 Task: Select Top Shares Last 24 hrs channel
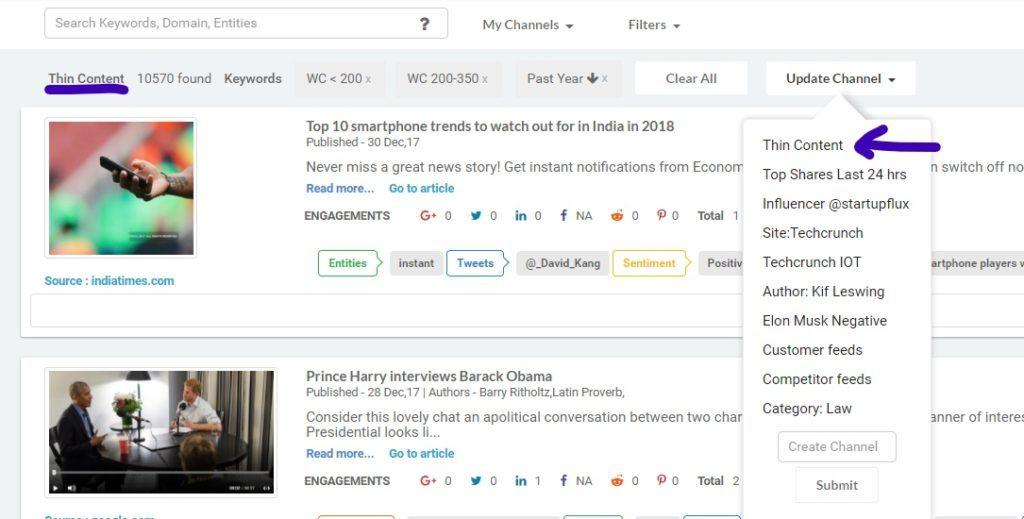(834, 174)
